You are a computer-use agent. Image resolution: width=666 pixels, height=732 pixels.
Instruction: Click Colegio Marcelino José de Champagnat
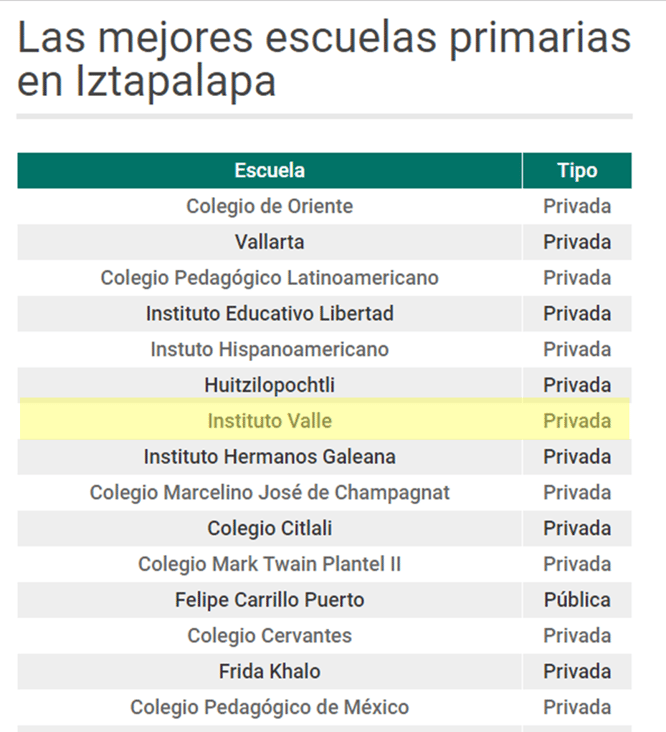(x=269, y=492)
